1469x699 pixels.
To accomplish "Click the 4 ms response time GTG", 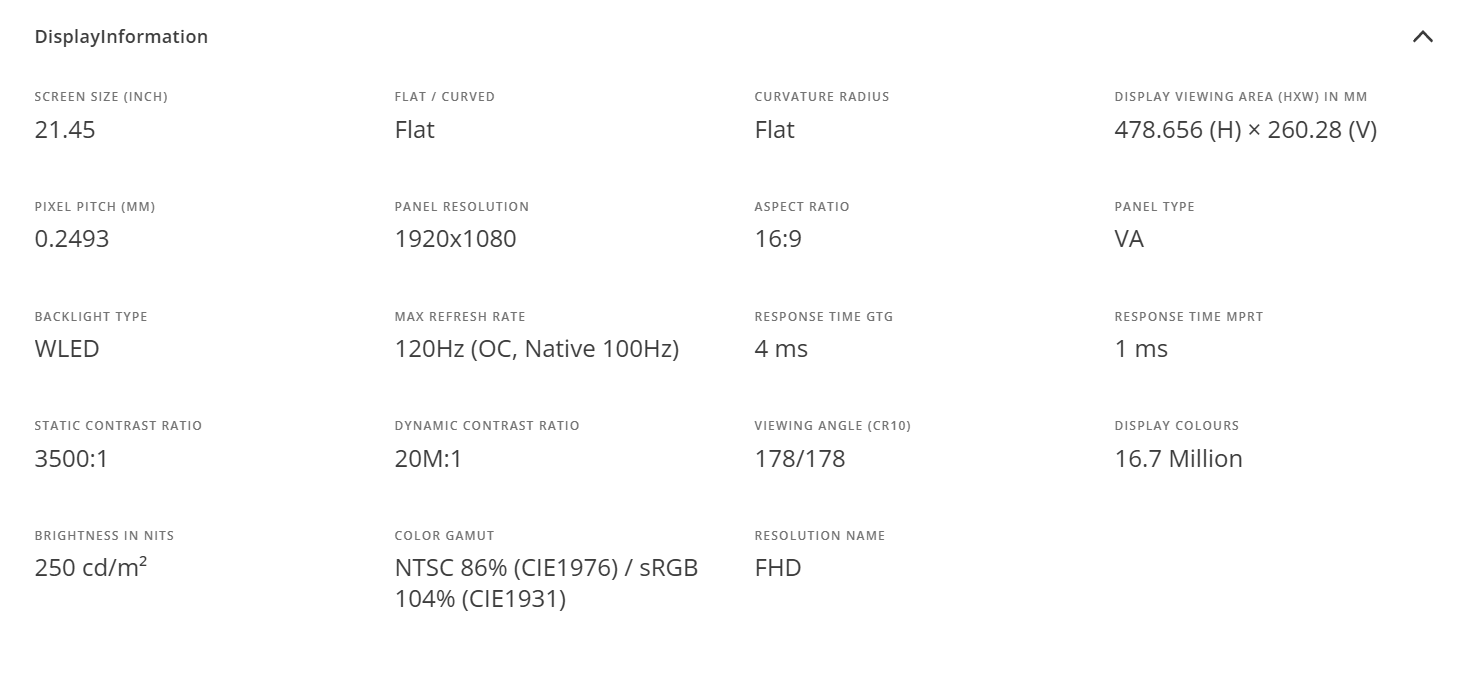I will pos(781,349).
